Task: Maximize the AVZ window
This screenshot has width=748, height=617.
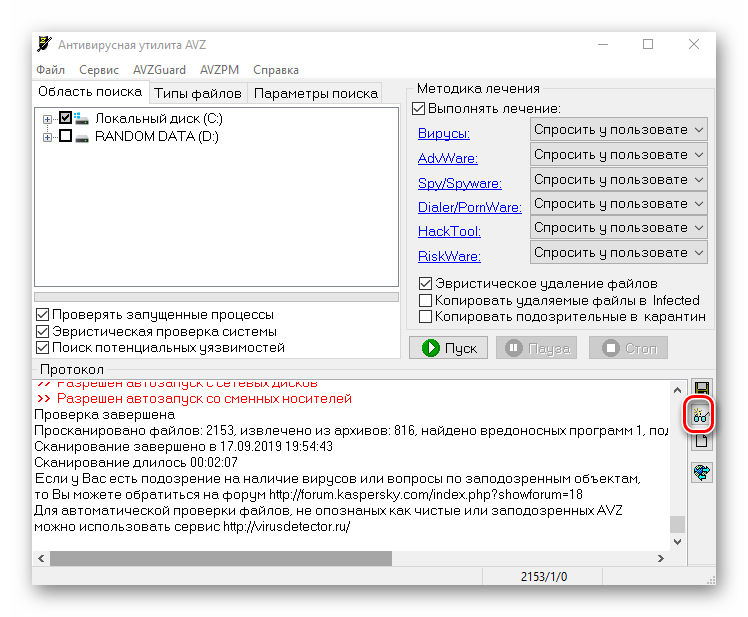Action: tap(648, 44)
